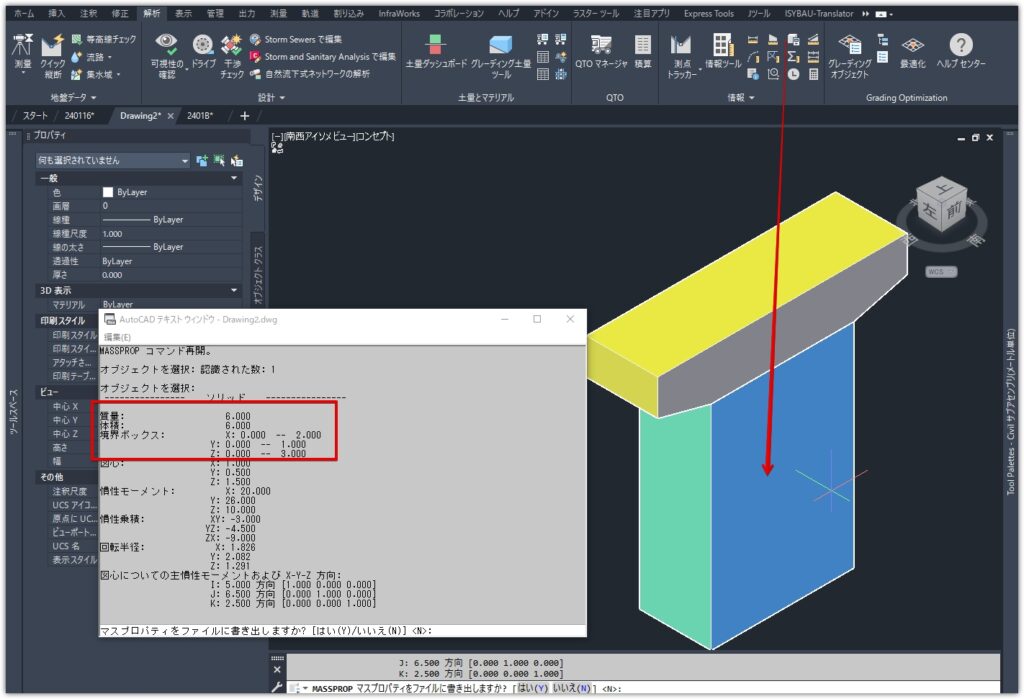Run the 等高線チェック contour check

point(104,39)
